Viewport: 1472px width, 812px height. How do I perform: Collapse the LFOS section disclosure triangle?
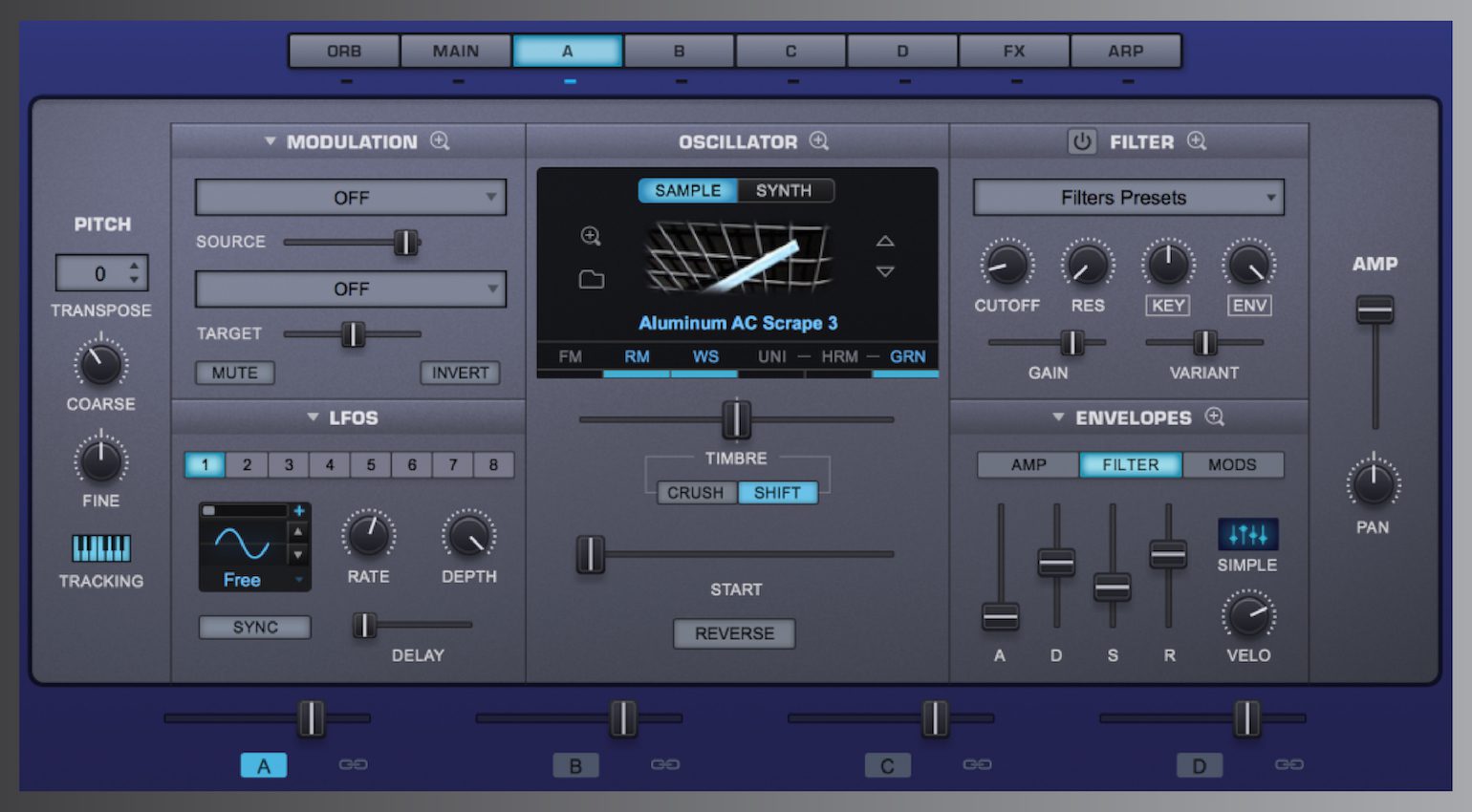point(311,417)
